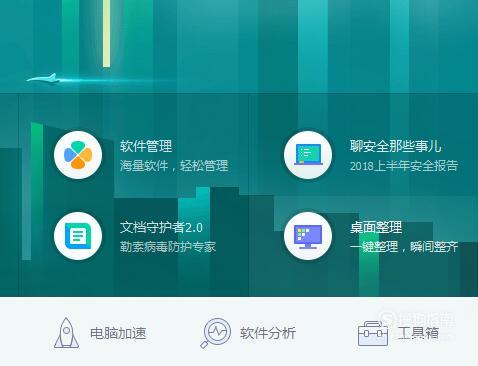
Task: Click the rocket icon for 电脑加速
Action: pyautogui.click(x=67, y=333)
